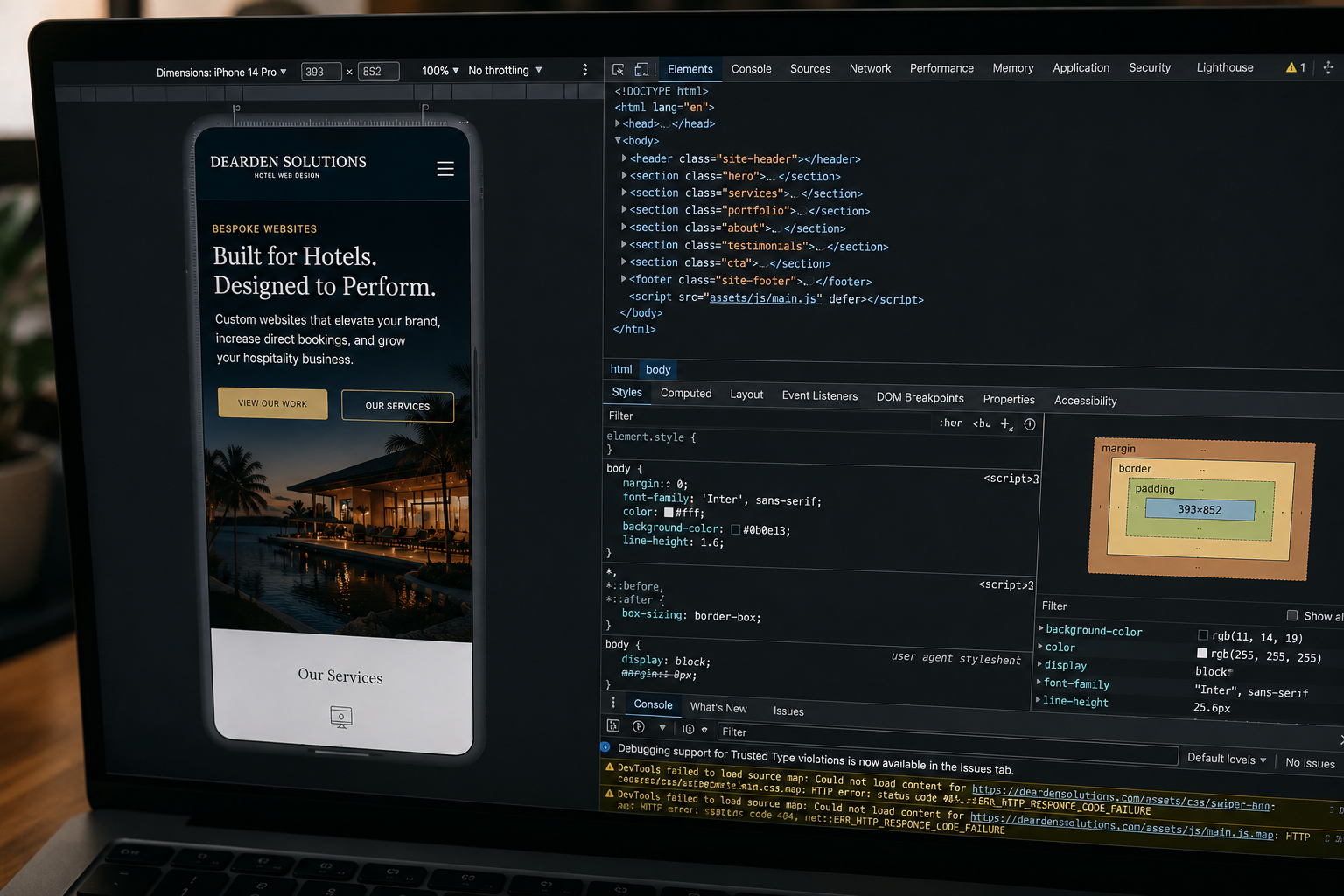Open the Dimensions iPhone 14 Pro dropdown
Image resolution: width=1344 pixels, height=896 pixels.
click(x=221, y=73)
